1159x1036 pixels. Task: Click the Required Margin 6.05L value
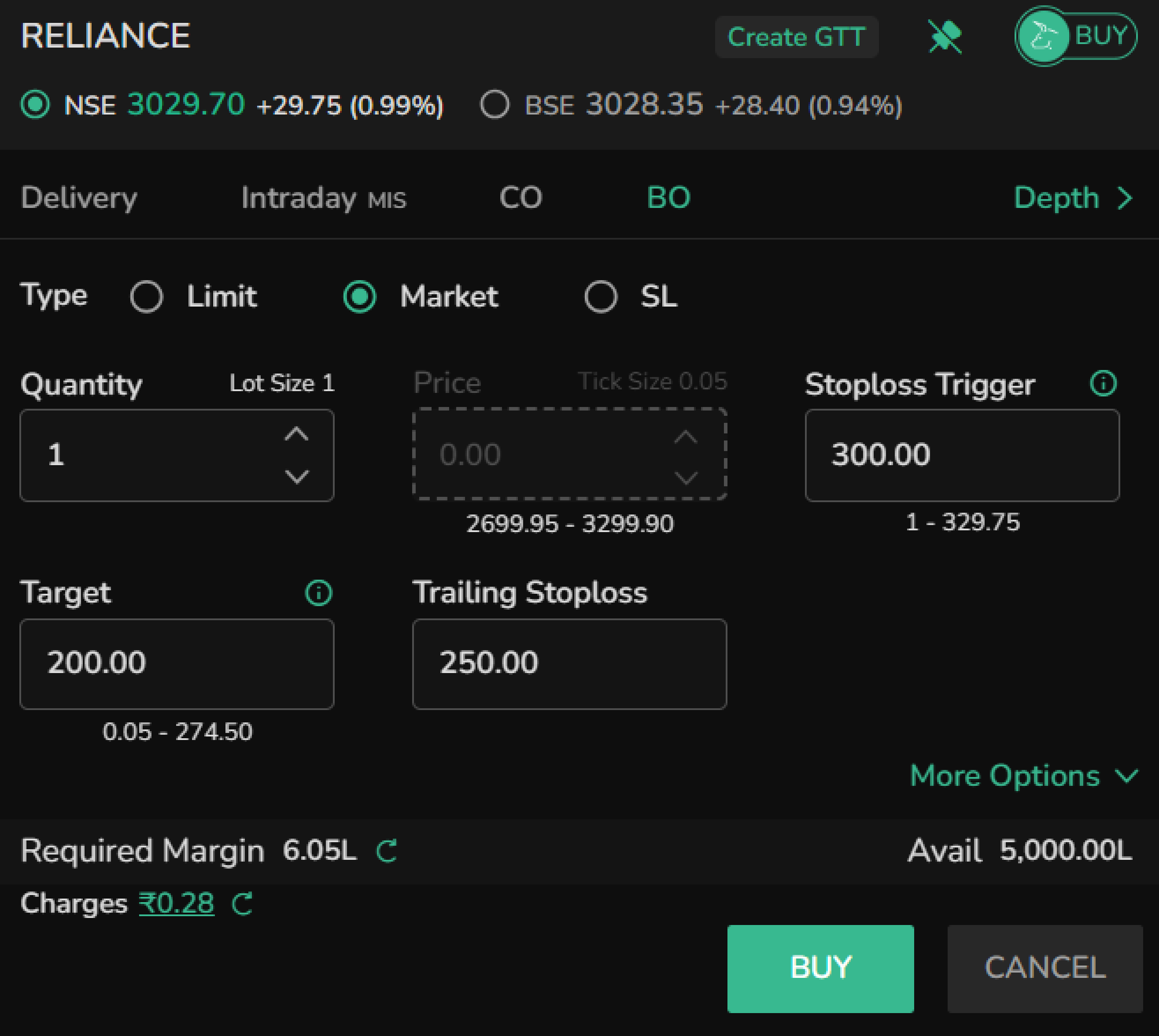[320, 851]
